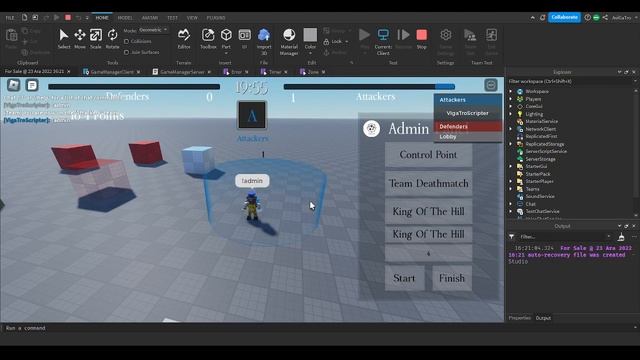640x360 pixels.
Task: Click the Defenders team in player list
Action: pyautogui.click(x=468, y=127)
